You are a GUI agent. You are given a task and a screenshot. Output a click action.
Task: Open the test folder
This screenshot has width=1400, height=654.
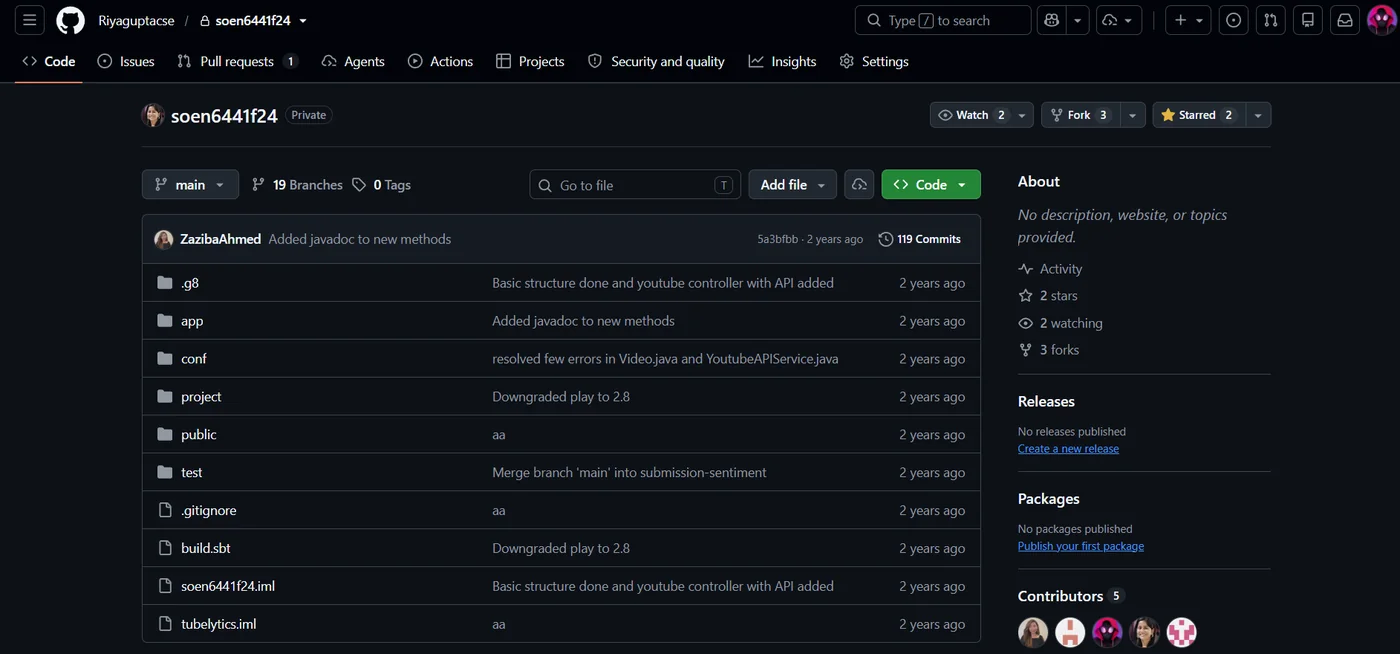[192, 473]
